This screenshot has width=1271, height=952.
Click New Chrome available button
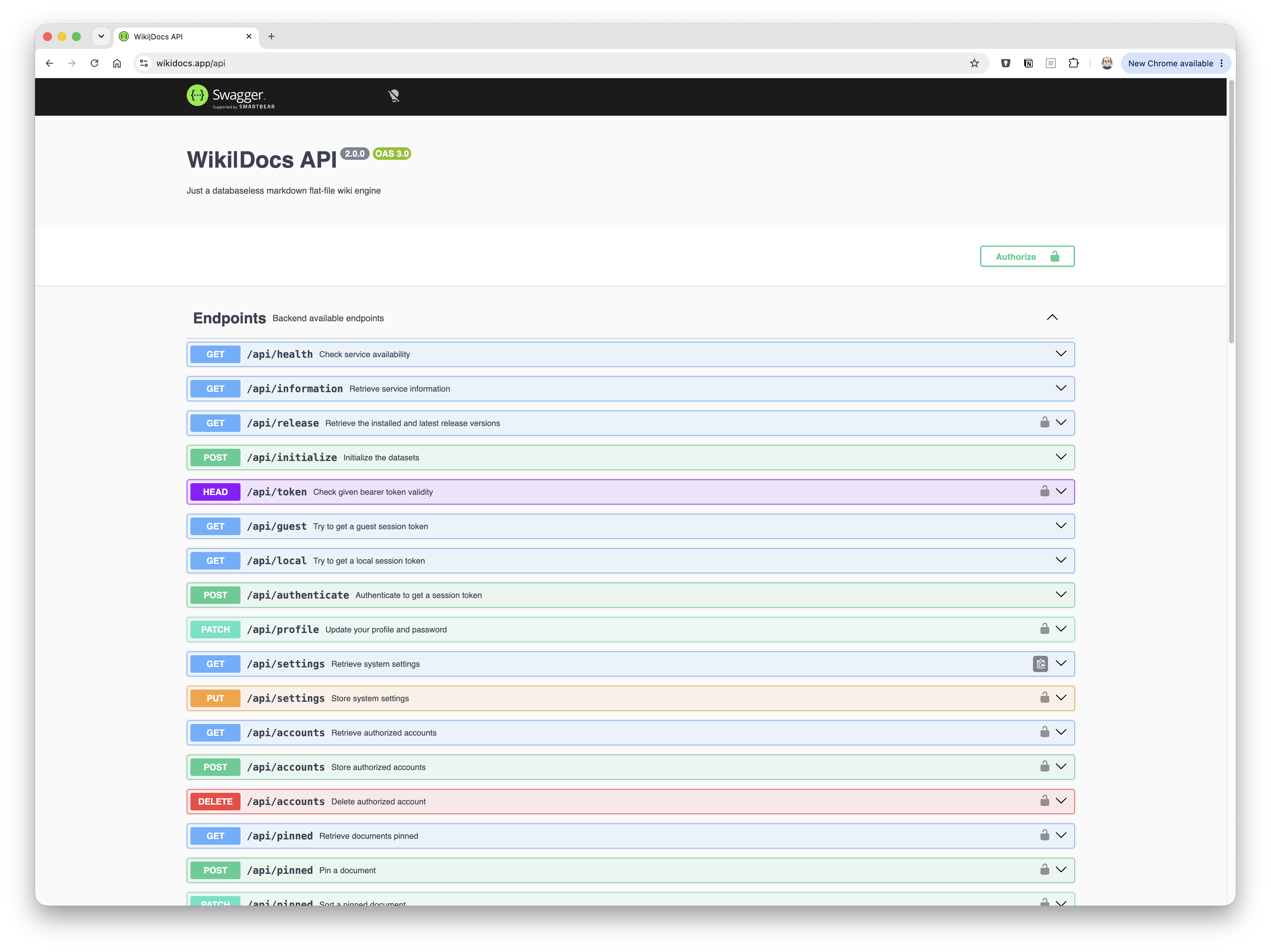point(1175,63)
